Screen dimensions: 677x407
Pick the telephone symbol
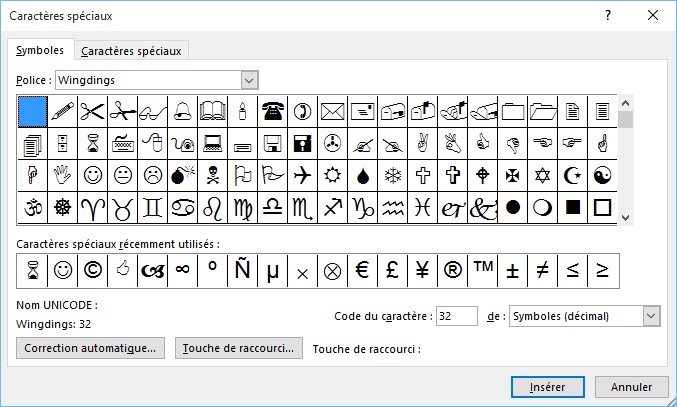tap(272, 110)
